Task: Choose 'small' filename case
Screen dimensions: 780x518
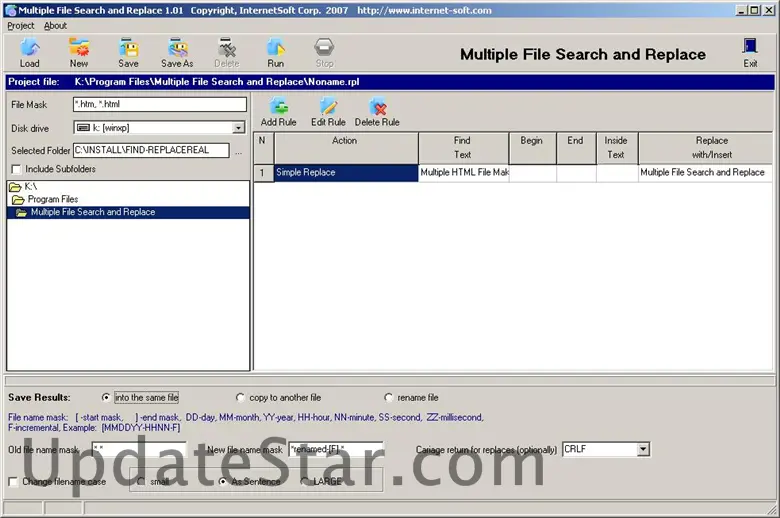Action: point(141,482)
